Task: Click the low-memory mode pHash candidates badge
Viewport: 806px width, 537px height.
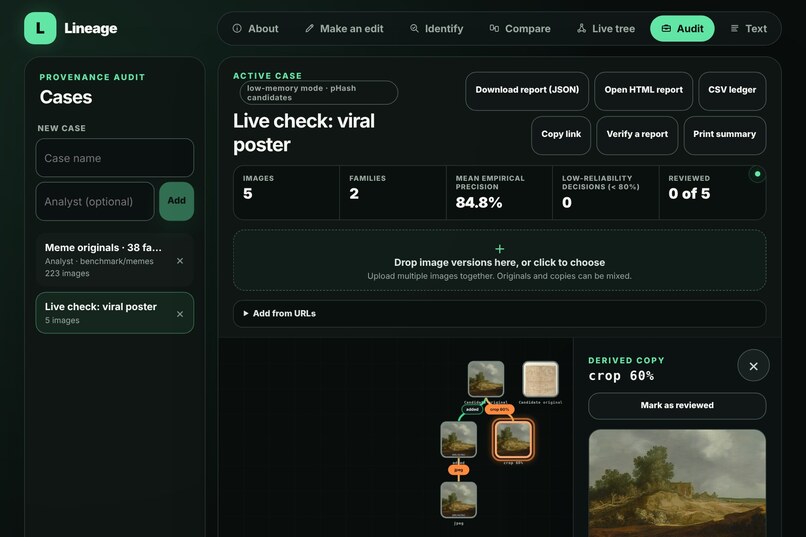Action: point(319,92)
